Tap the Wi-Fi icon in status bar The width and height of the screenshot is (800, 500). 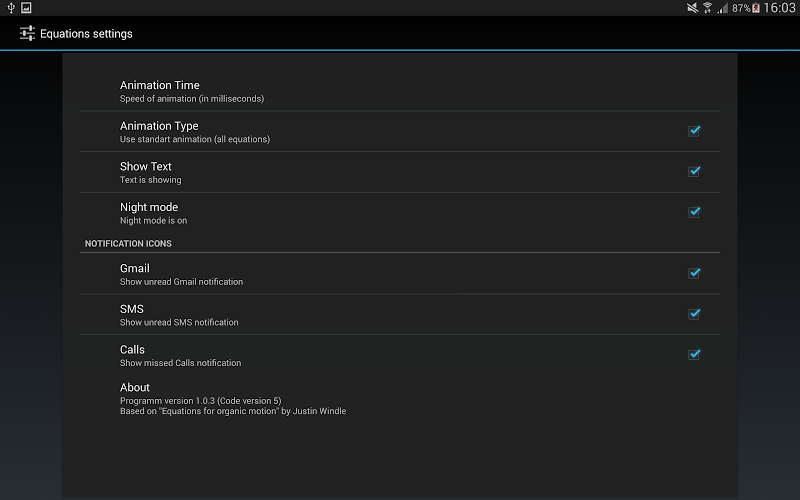point(707,8)
